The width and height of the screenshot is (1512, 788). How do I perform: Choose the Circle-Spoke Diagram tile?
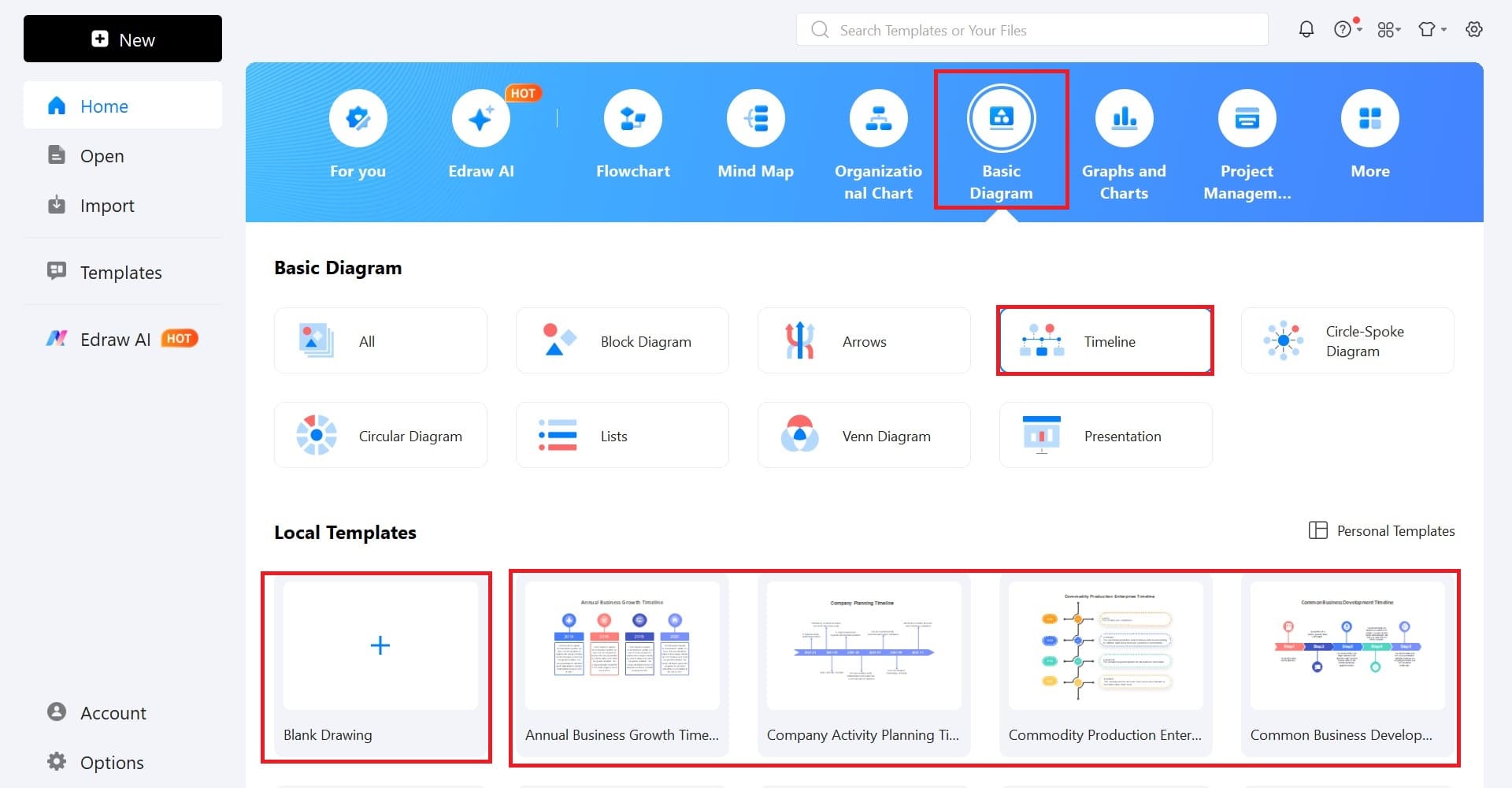point(1347,340)
